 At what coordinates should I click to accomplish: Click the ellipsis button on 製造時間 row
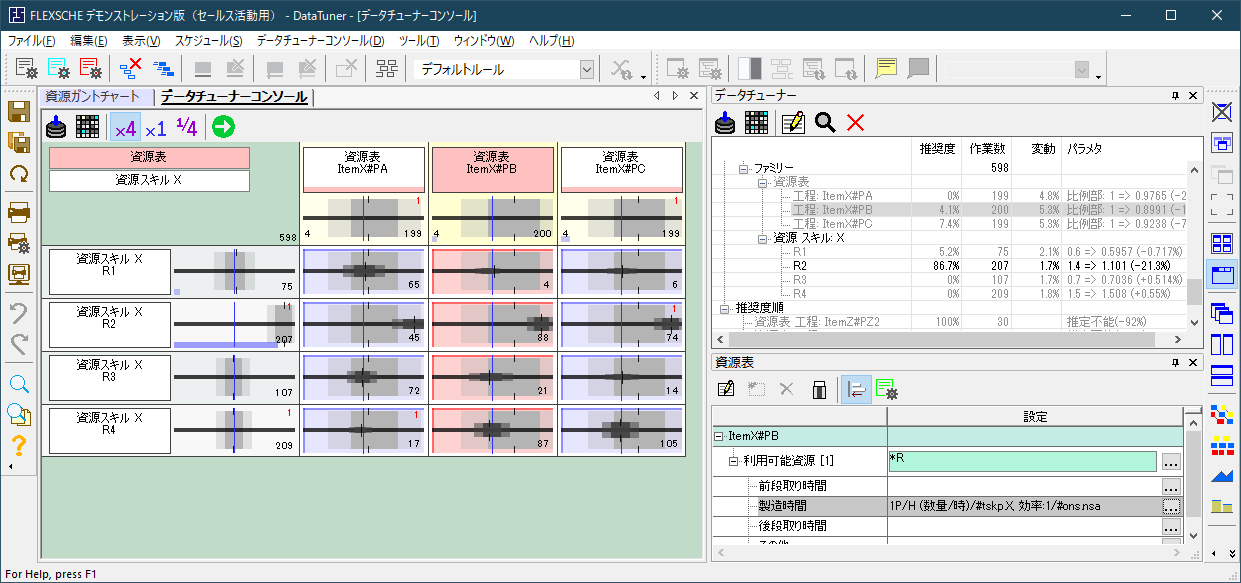coord(1171,507)
